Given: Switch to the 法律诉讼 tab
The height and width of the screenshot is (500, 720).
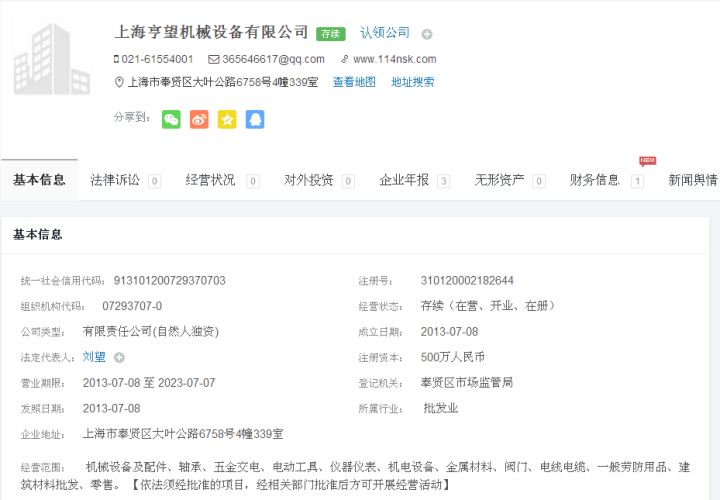Looking at the screenshot, I should (x=115, y=180).
